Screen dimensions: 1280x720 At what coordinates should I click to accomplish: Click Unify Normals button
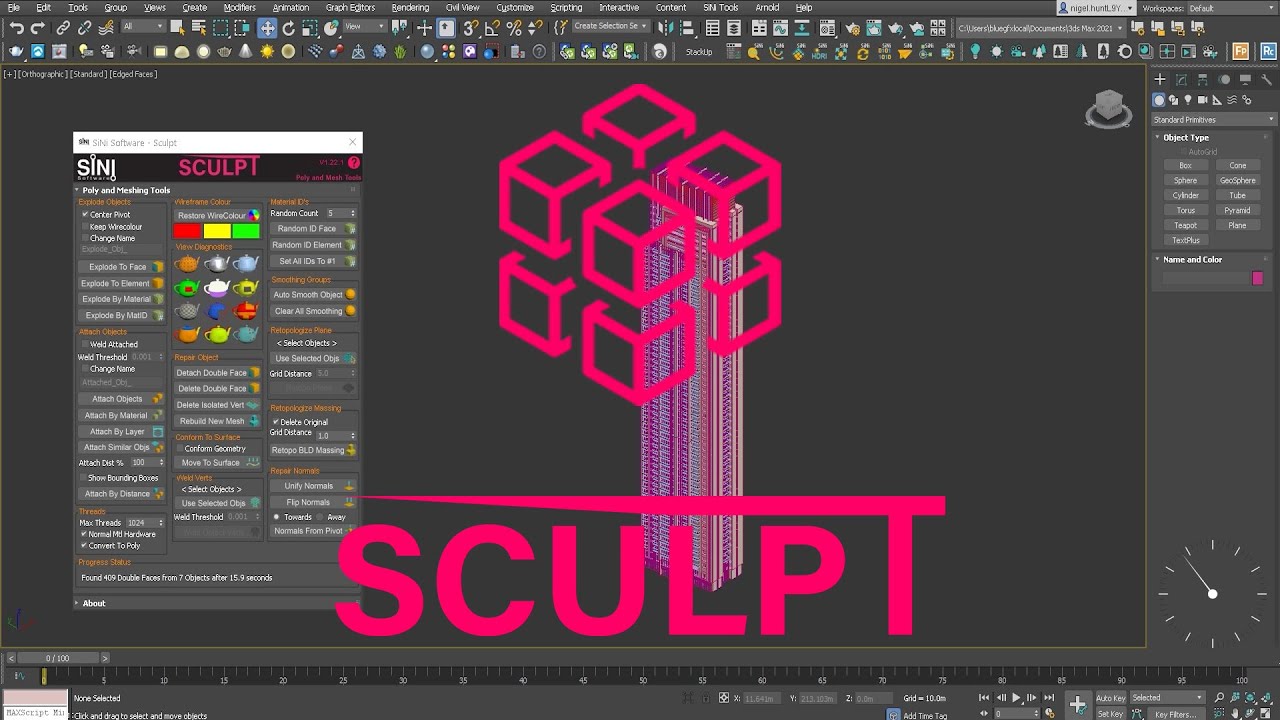[x=313, y=486]
